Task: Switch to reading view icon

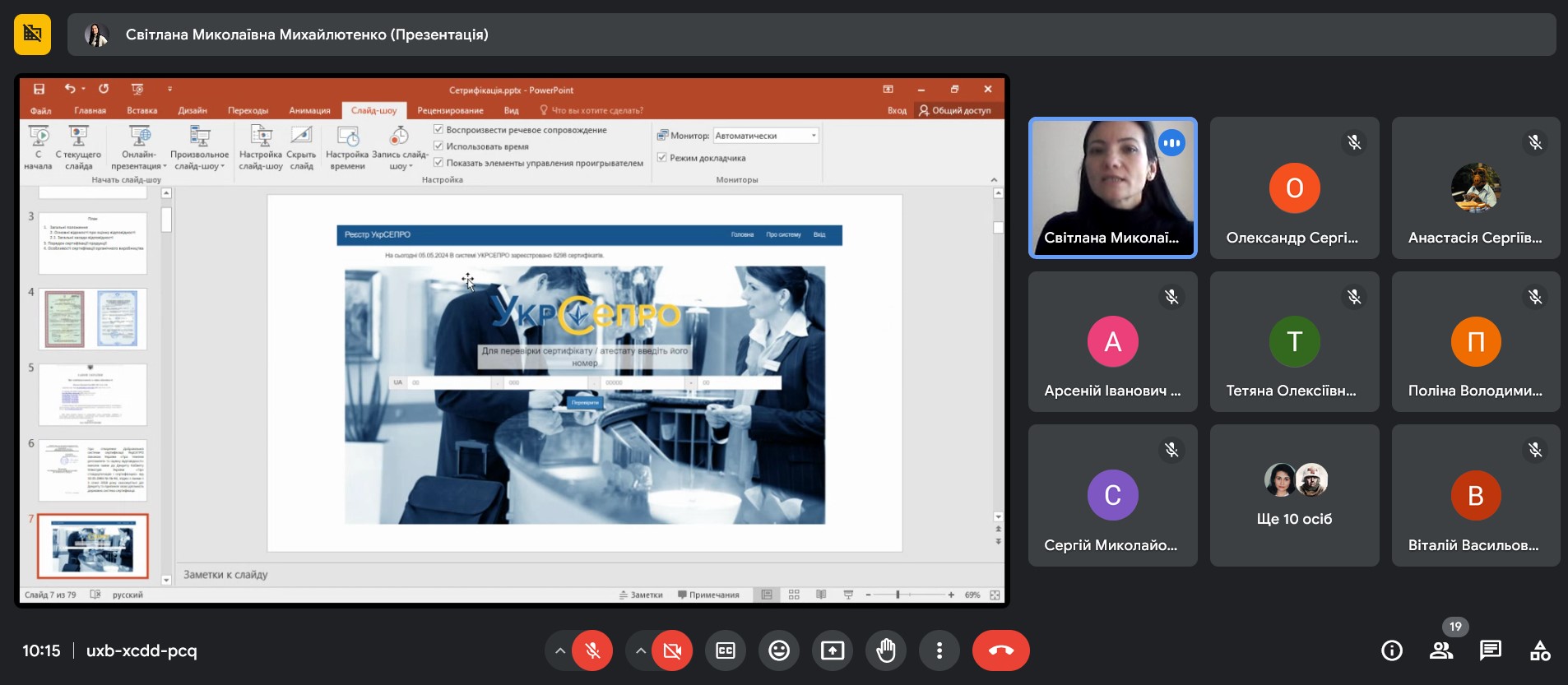Action: click(821, 595)
